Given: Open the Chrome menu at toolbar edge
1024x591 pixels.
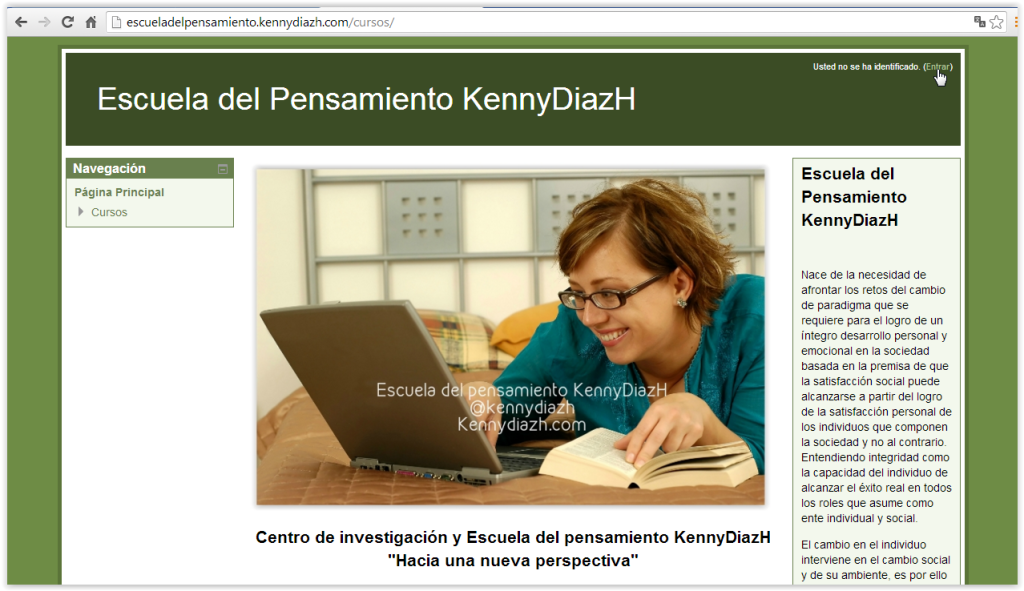Looking at the screenshot, I should [1018, 22].
